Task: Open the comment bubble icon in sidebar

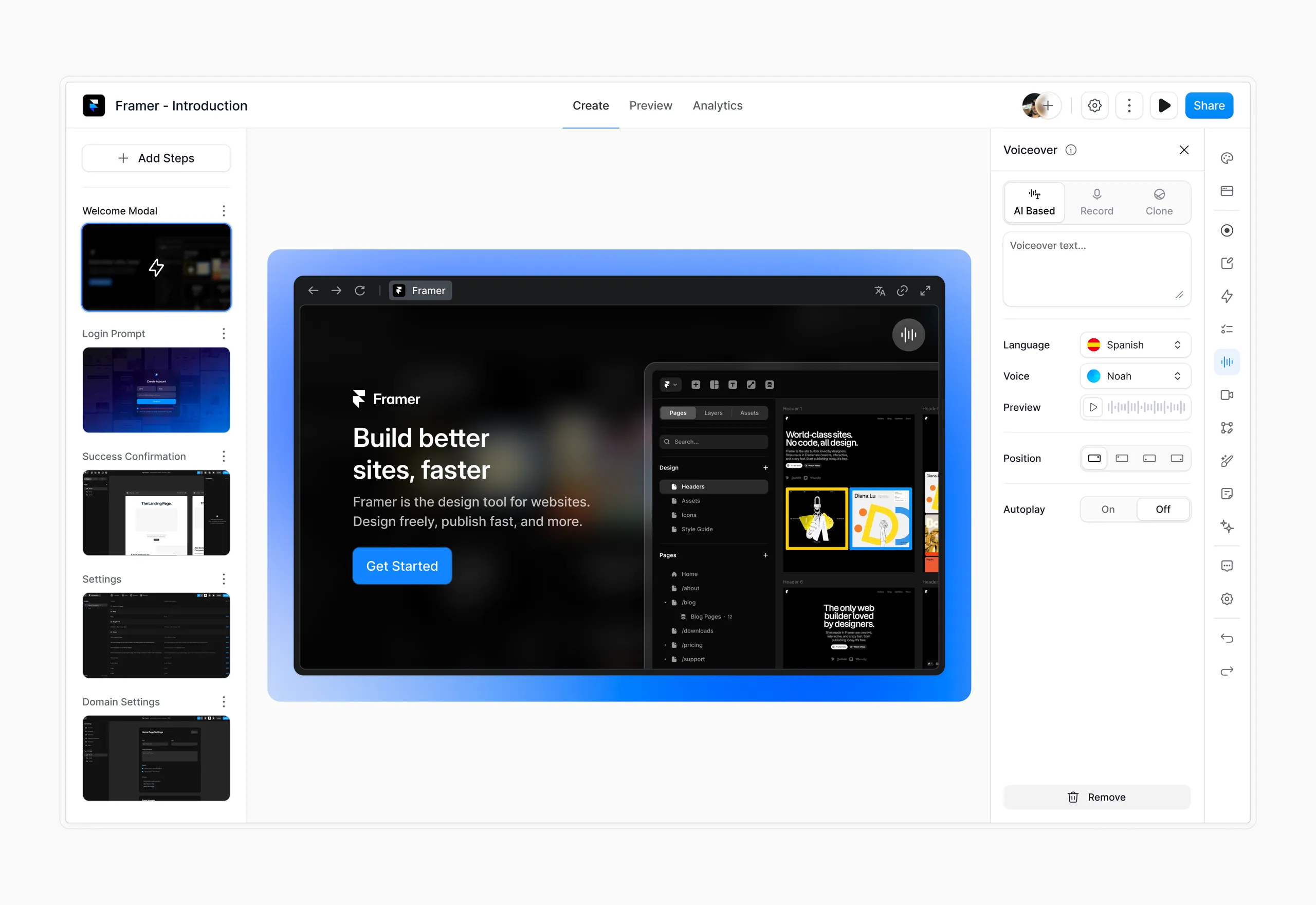Action: [x=1227, y=566]
